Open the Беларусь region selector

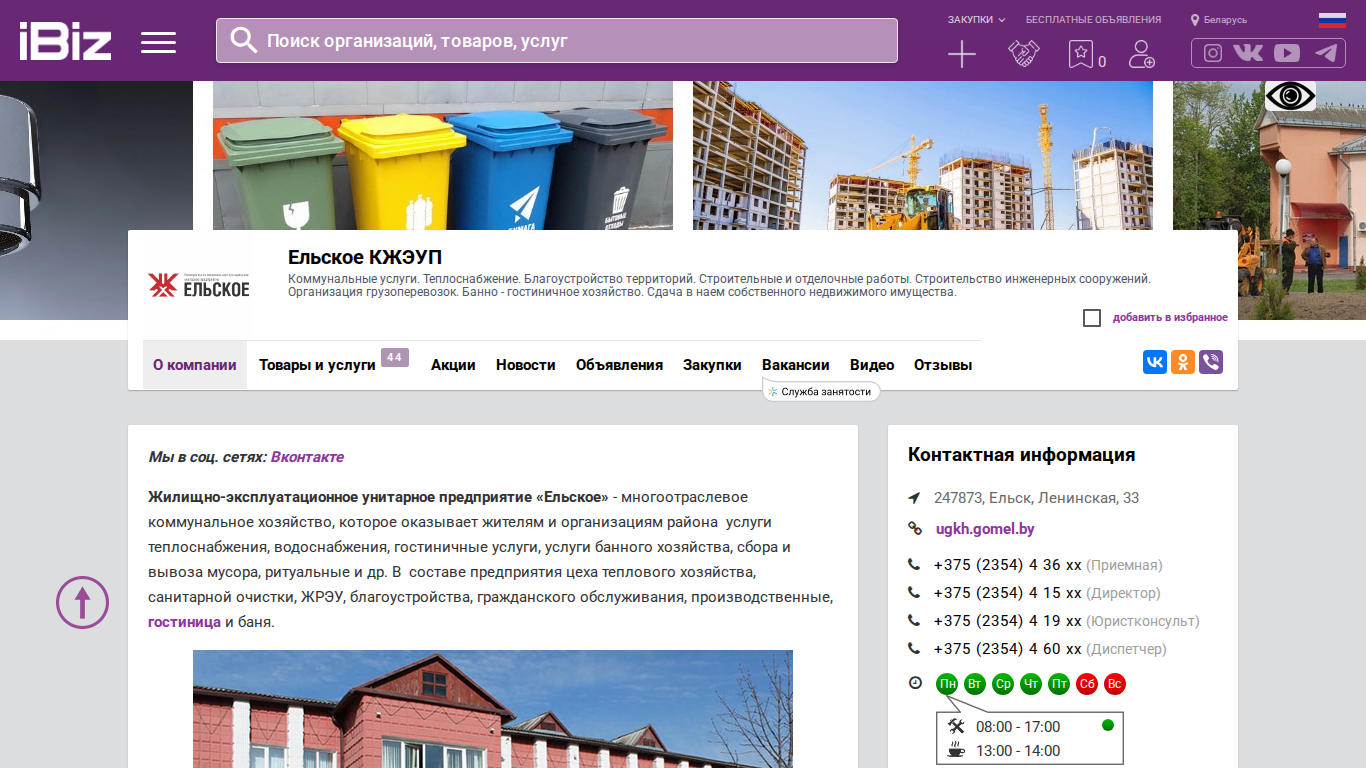click(1225, 20)
